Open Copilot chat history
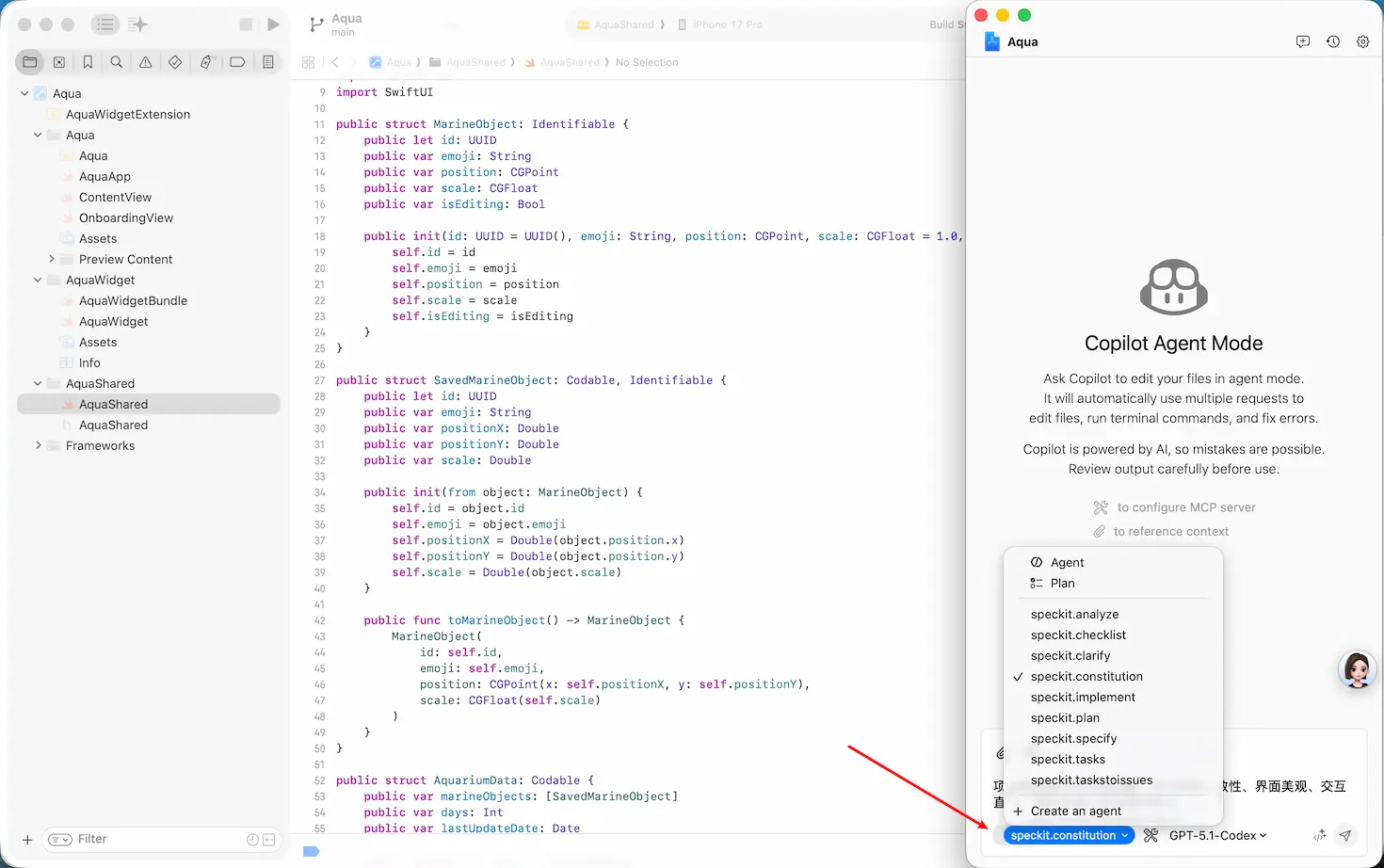 point(1332,41)
